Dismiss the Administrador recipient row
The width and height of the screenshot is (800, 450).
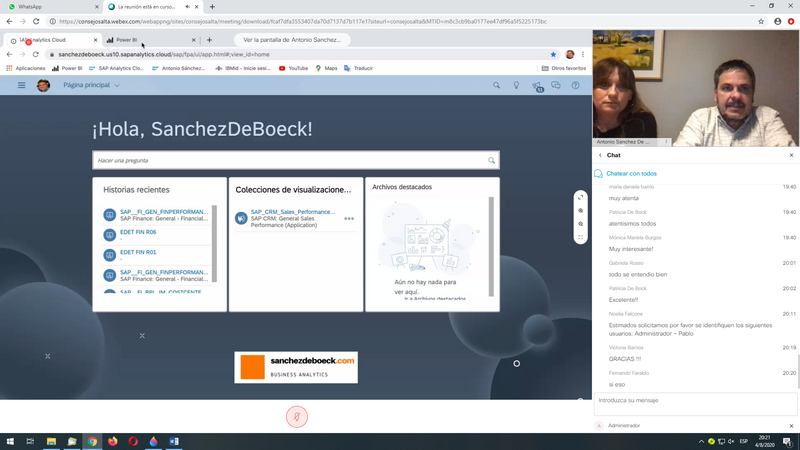point(791,426)
